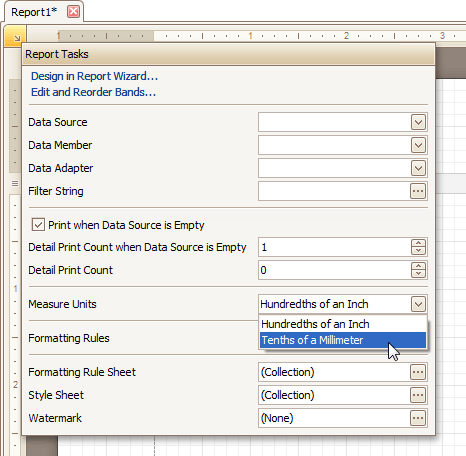Increase Detail Print Count when Empty value
This screenshot has height=456, width=466.
pos(418,243)
